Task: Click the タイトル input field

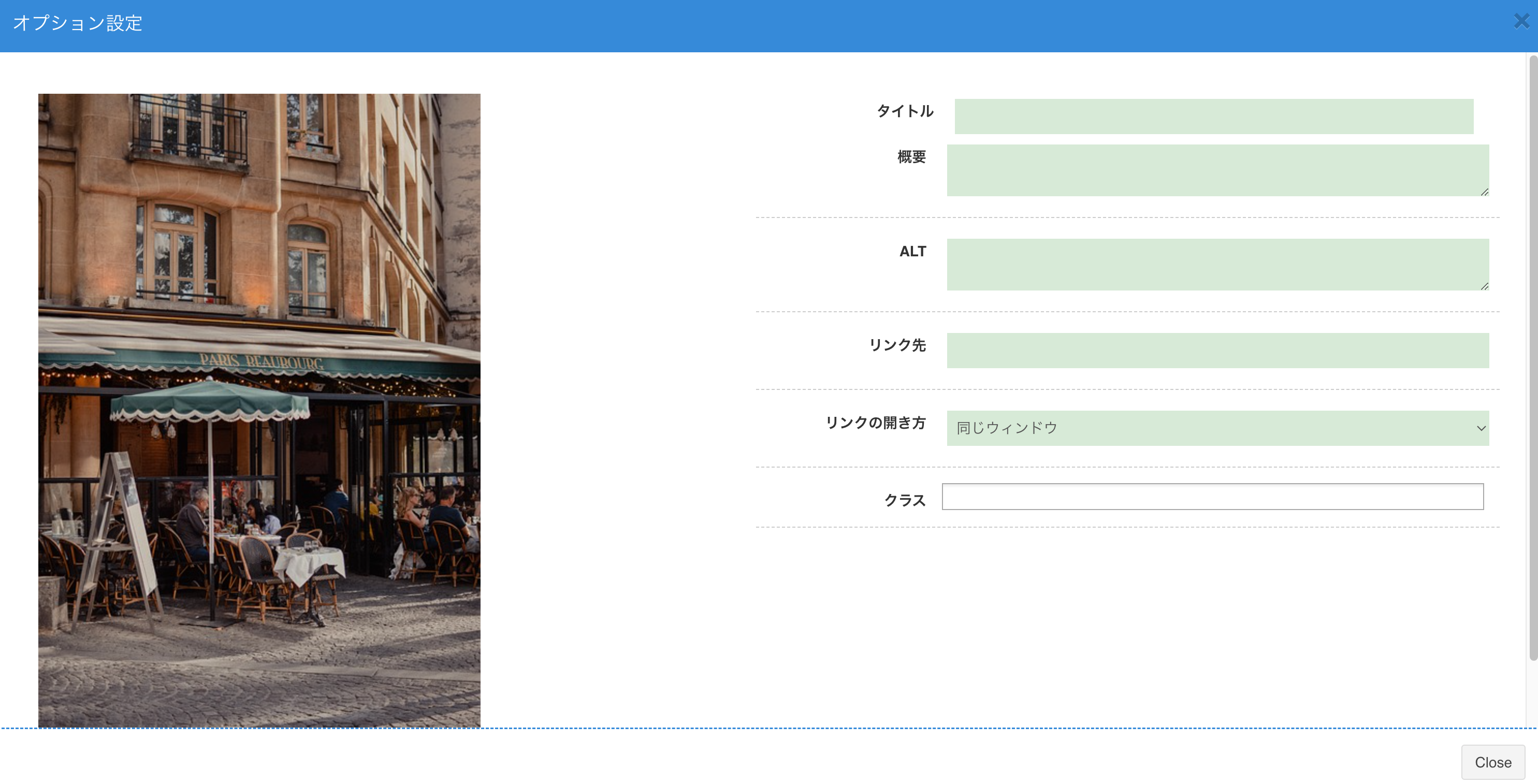Action: pyautogui.click(x=1214, y=117)
